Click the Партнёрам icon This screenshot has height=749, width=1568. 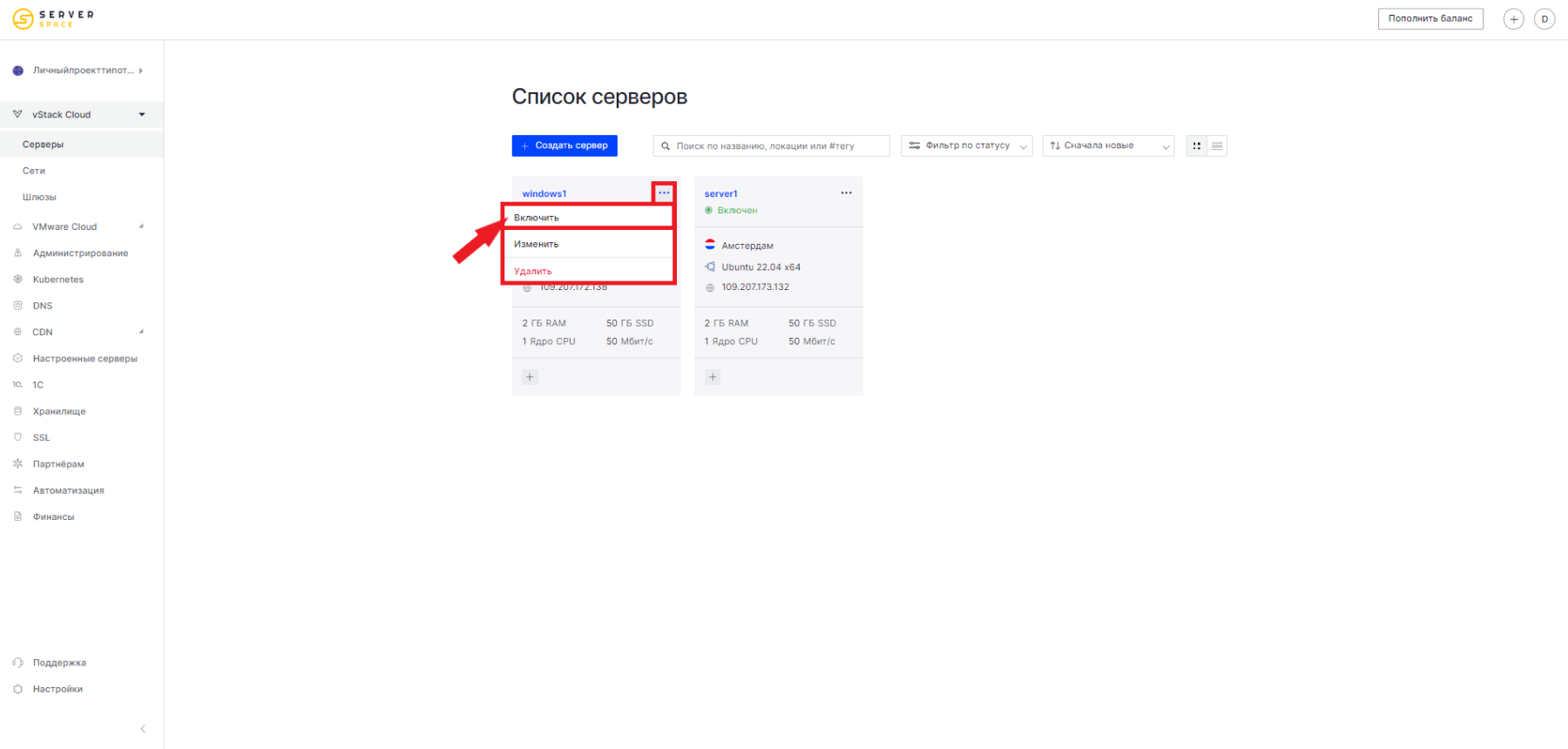click(x=17, y=464)
